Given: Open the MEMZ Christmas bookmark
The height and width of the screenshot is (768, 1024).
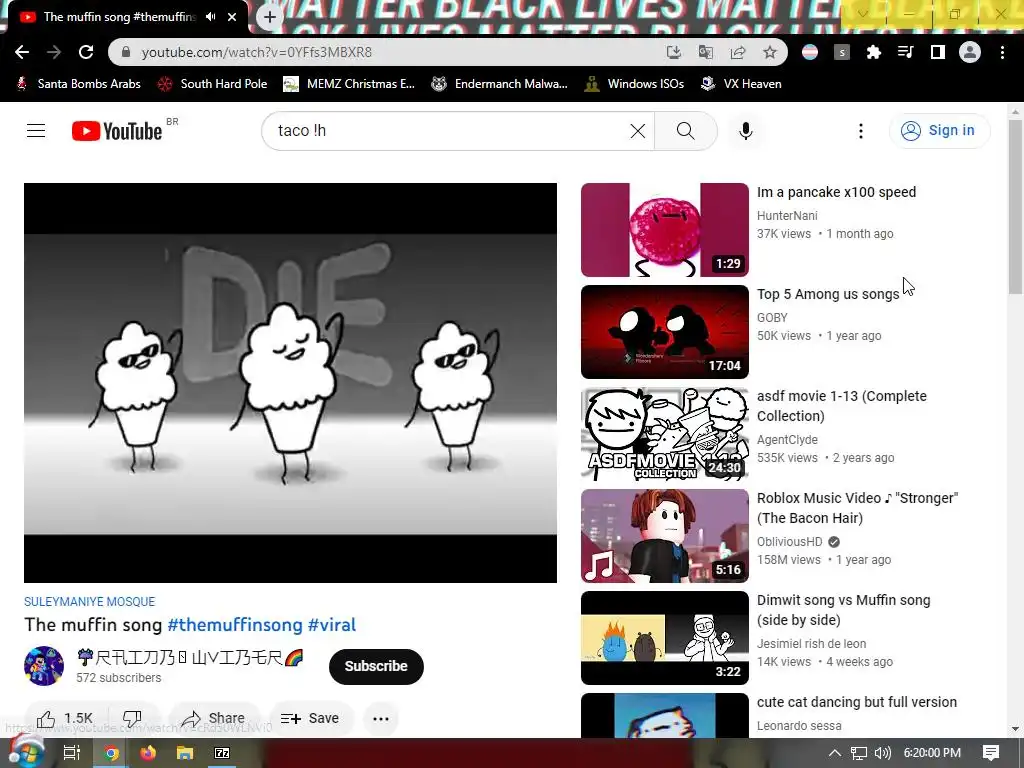Looking at the screenshot, I should coord(349,84).
